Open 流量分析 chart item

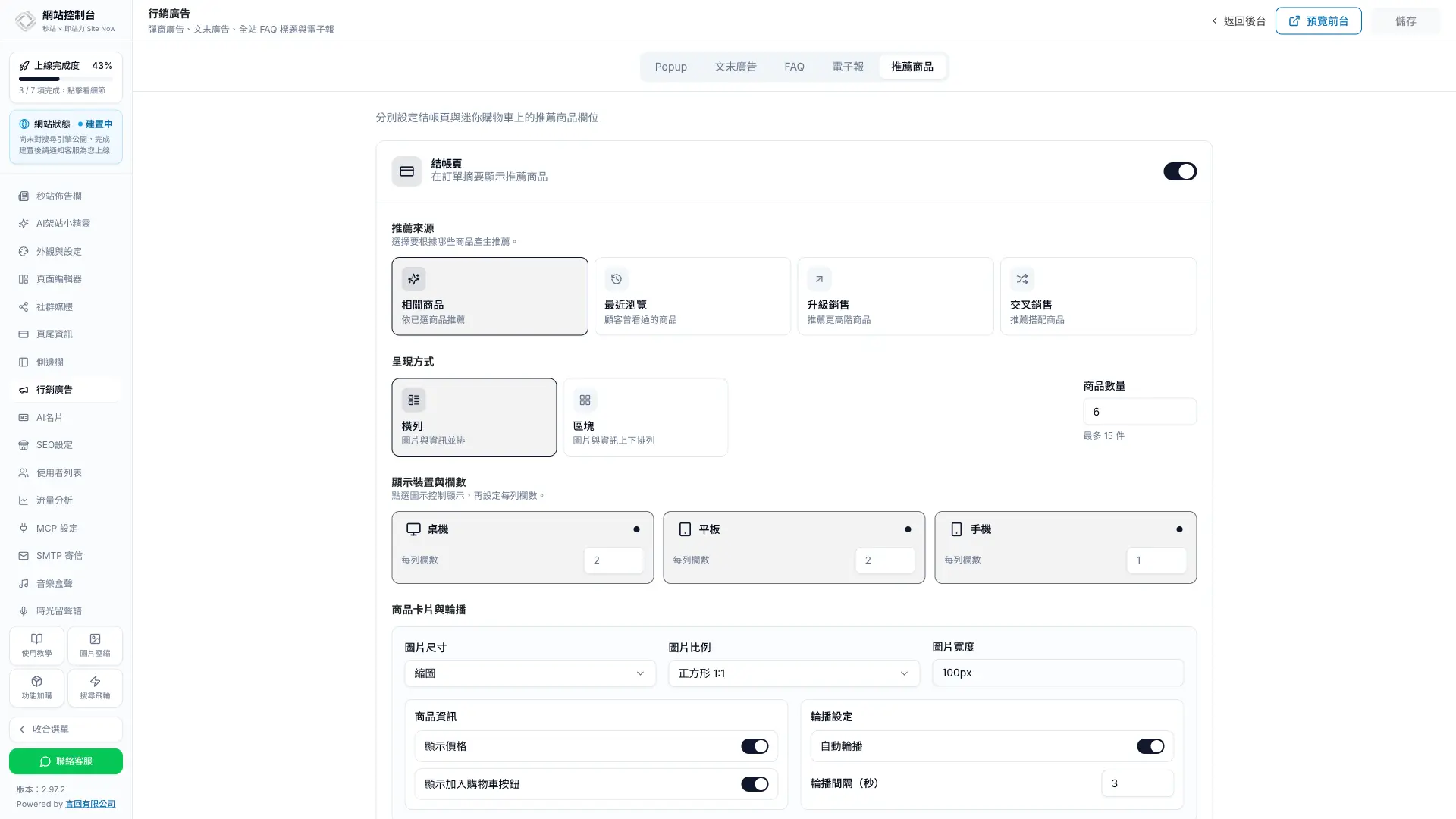66,500
